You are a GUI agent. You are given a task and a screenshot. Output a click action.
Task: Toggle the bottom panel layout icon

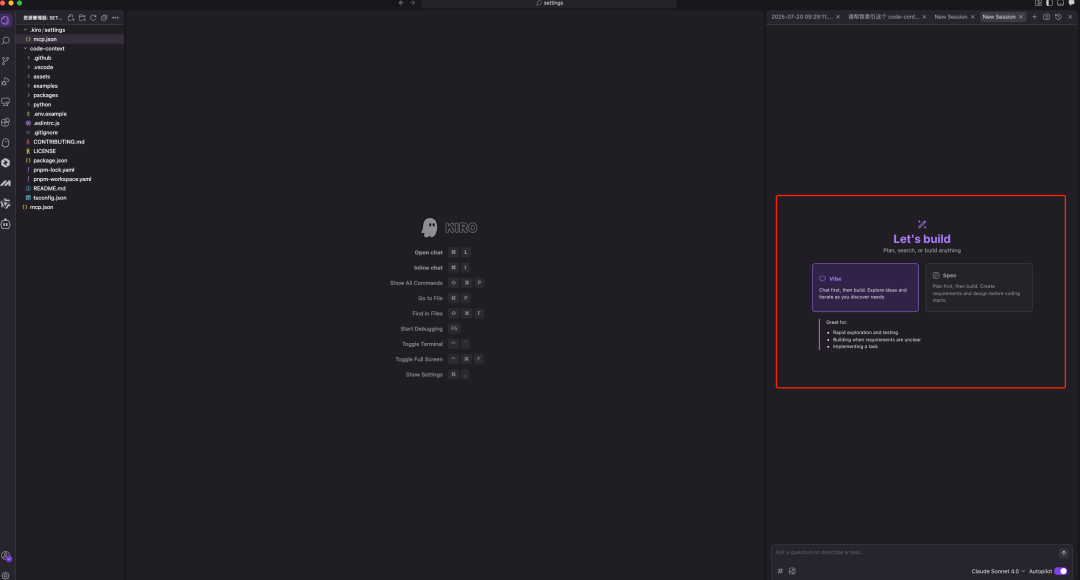click(x=1060, y=3)
